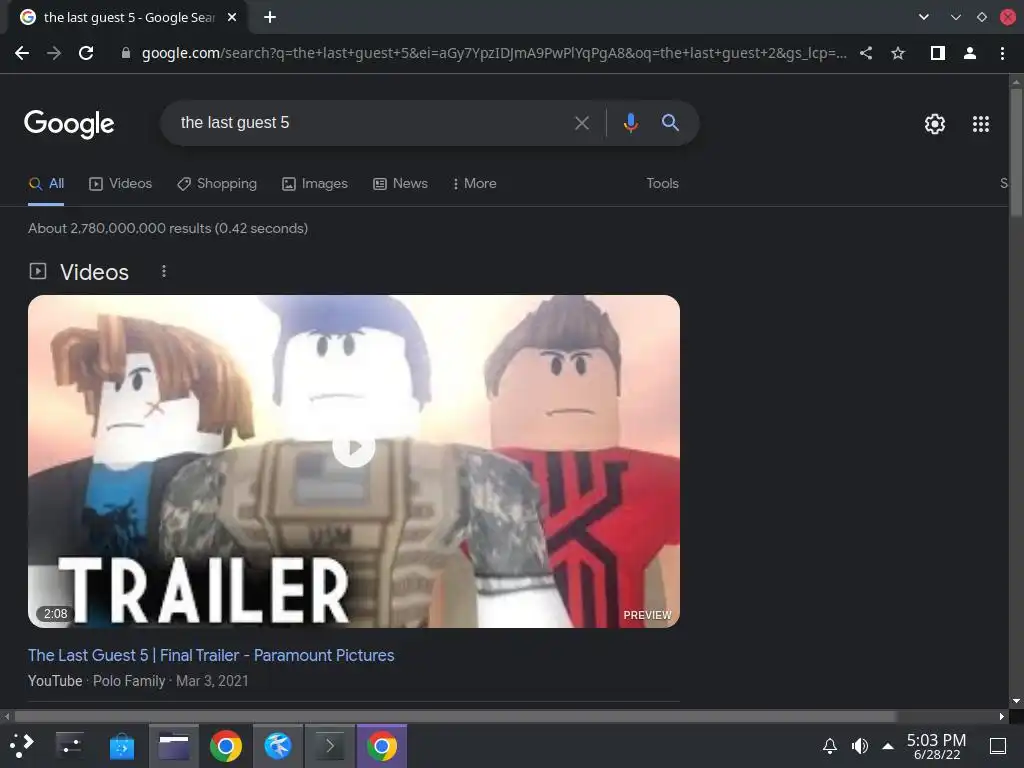The width and height of the screenshot is (1024, 768).
Task: Open system settings from taskbar
Action: 70,746
